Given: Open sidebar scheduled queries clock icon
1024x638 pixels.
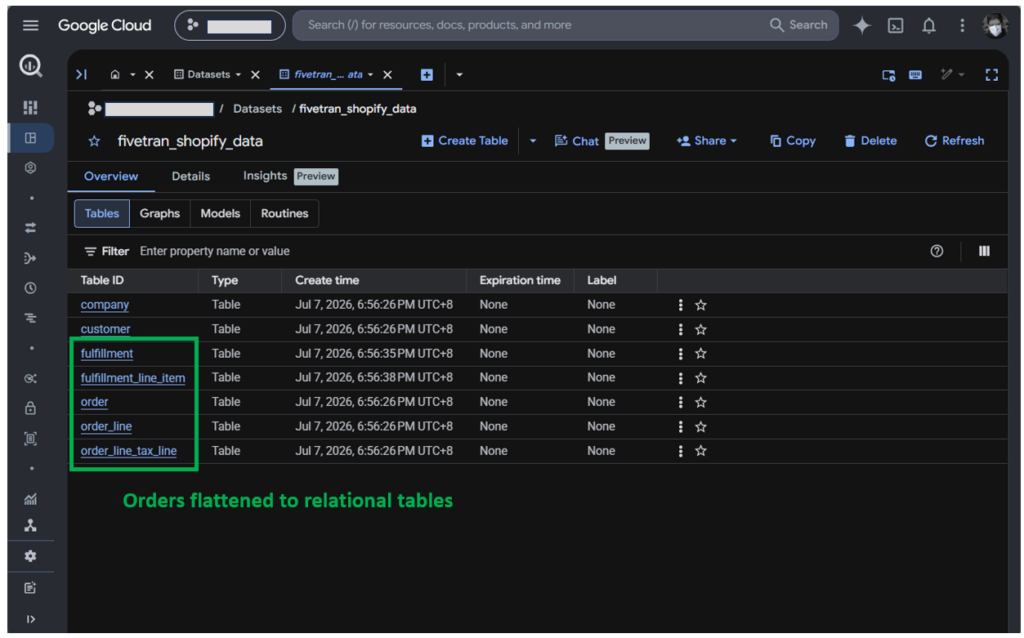Looking at the screenshot, I should [x=30, y=288].
